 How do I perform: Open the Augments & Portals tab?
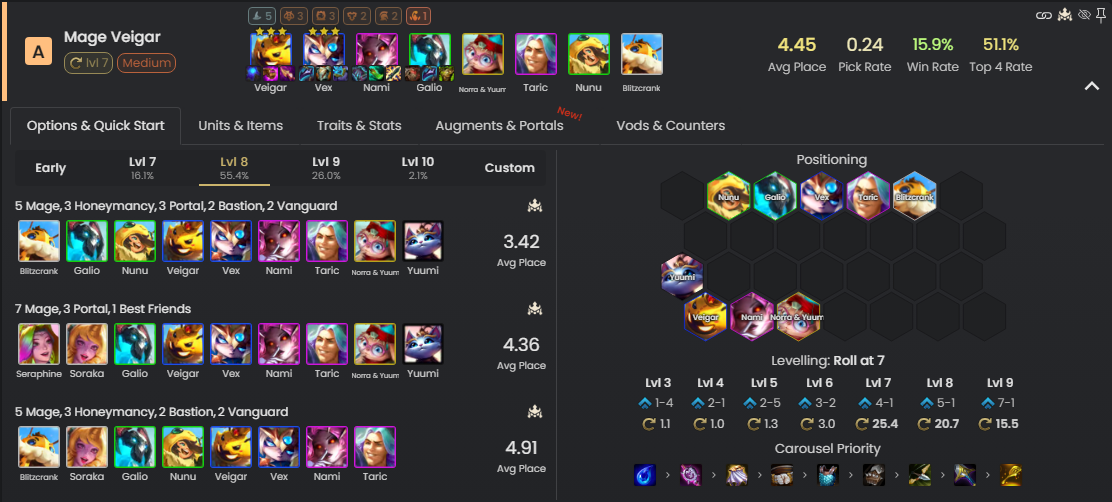pos(499,126)
